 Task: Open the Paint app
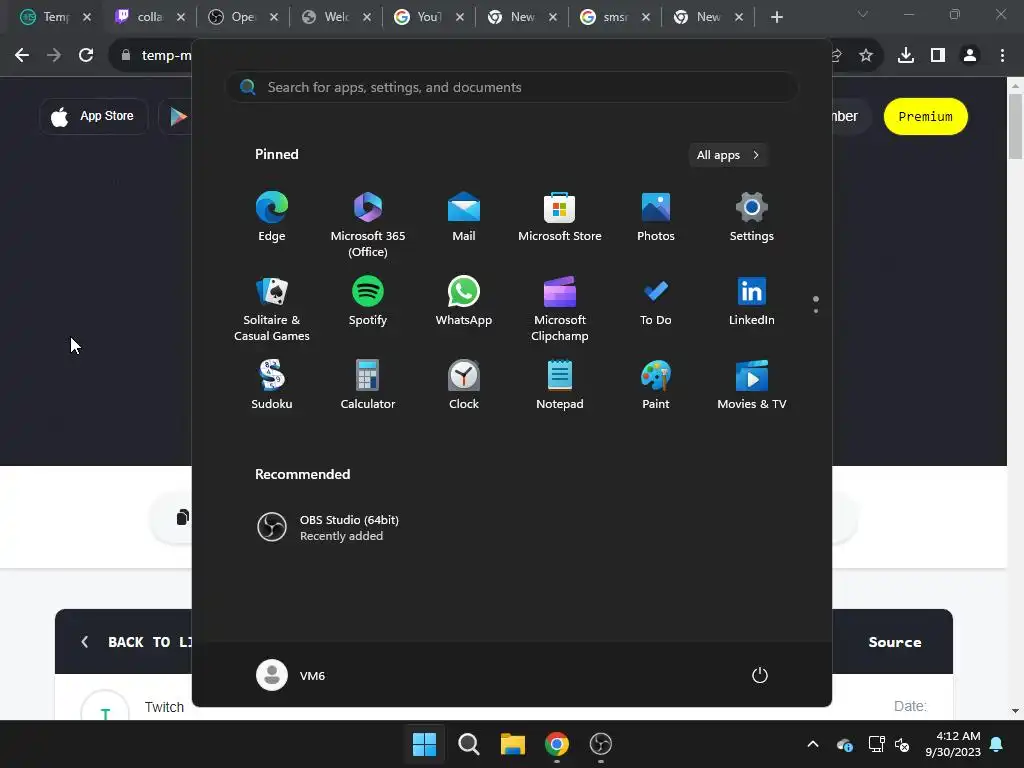pyautogui.click(x=656, y=385)
